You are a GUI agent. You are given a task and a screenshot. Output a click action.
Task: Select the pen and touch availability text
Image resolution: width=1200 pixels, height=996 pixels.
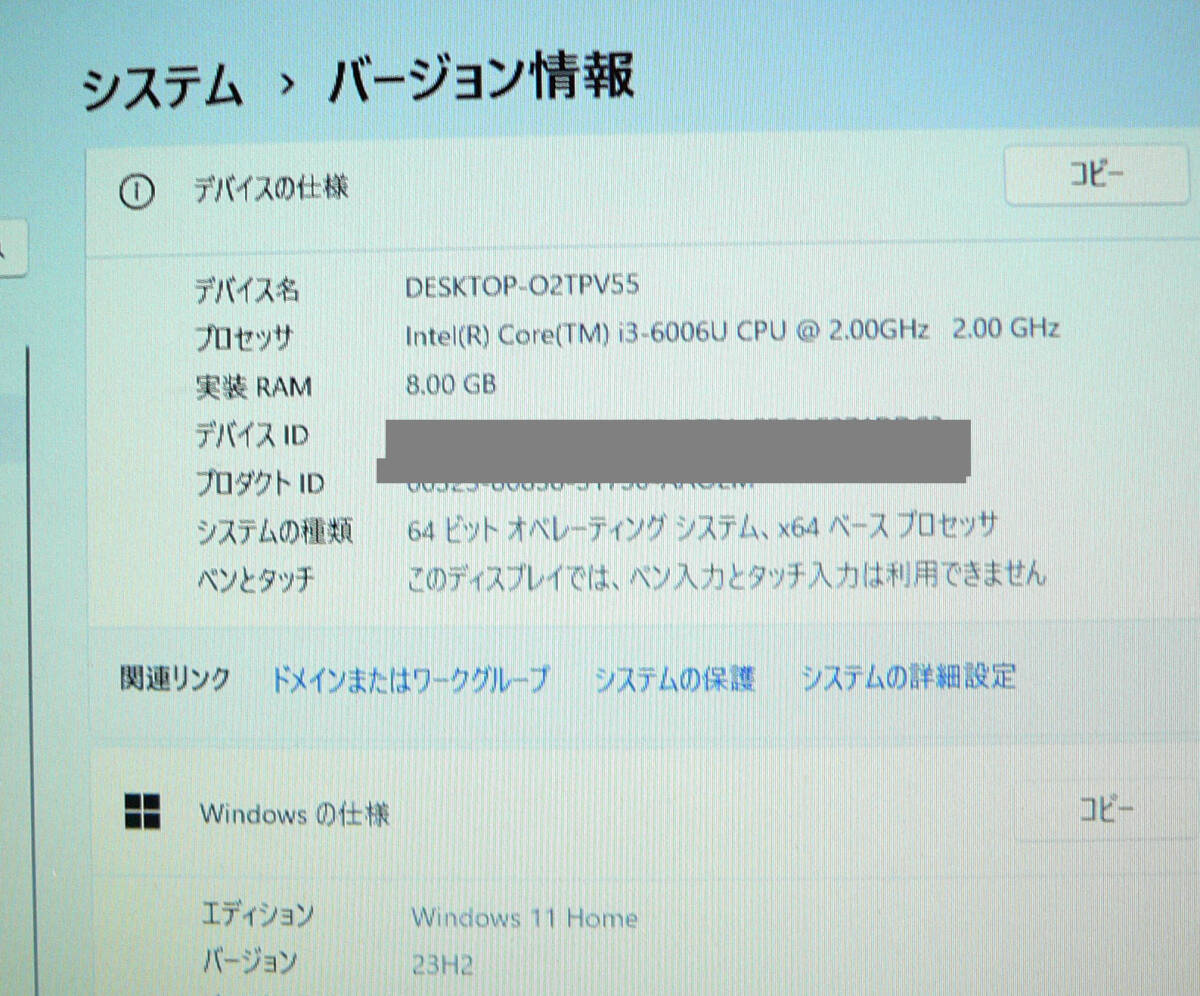pyautogui.click(x=727, y=574)
